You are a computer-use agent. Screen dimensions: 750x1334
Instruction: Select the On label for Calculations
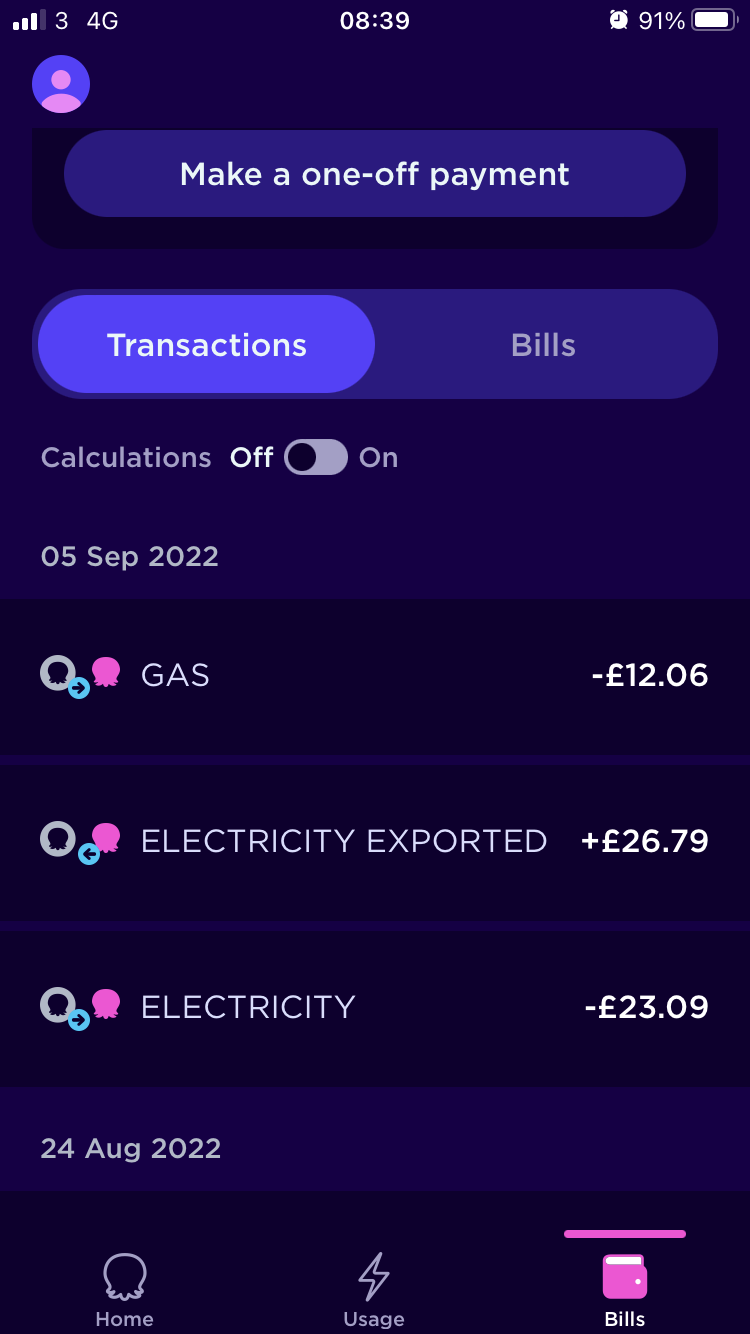pos(379,458)
